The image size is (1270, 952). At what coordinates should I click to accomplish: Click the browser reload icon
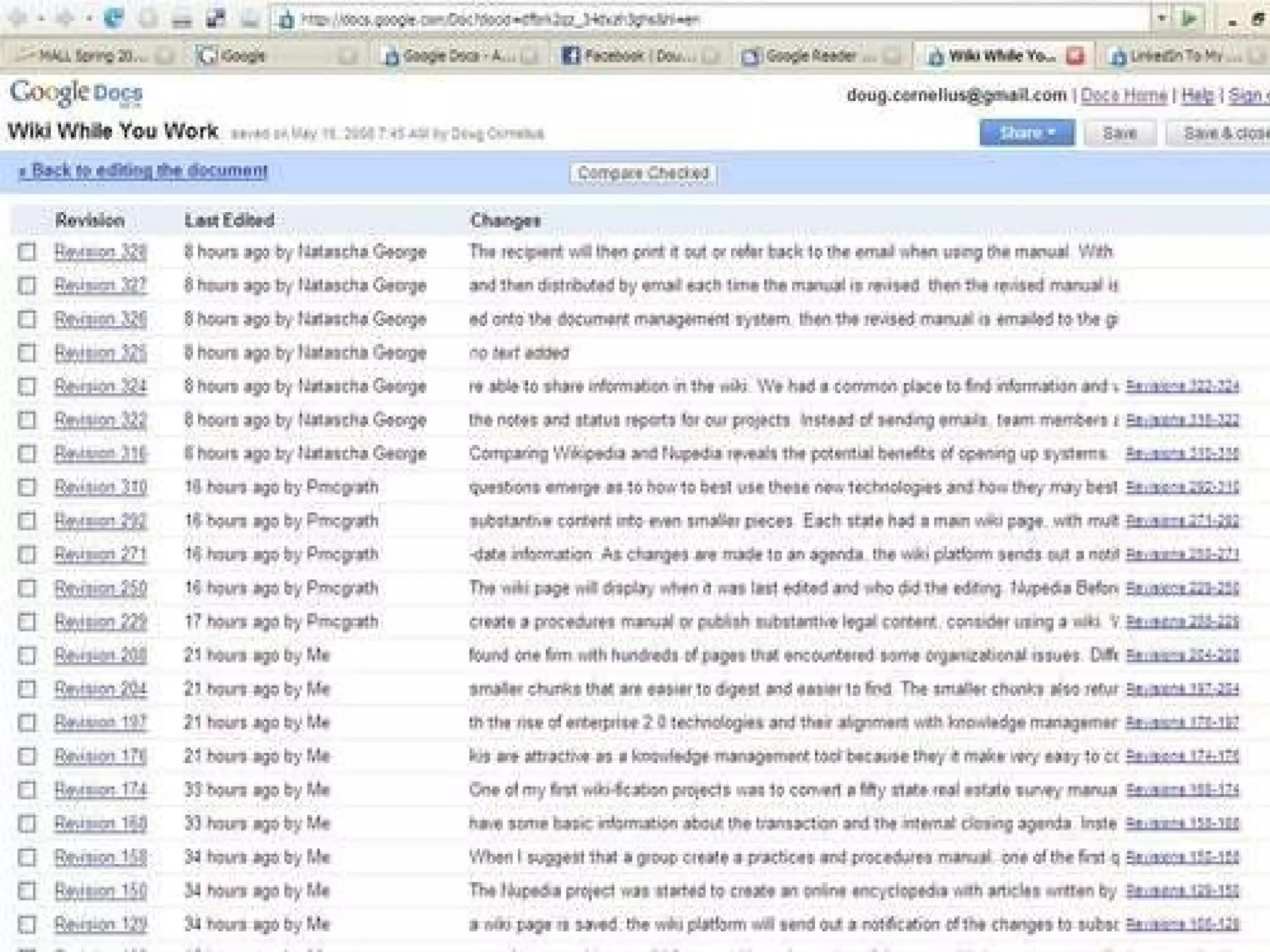pos(113,19)
